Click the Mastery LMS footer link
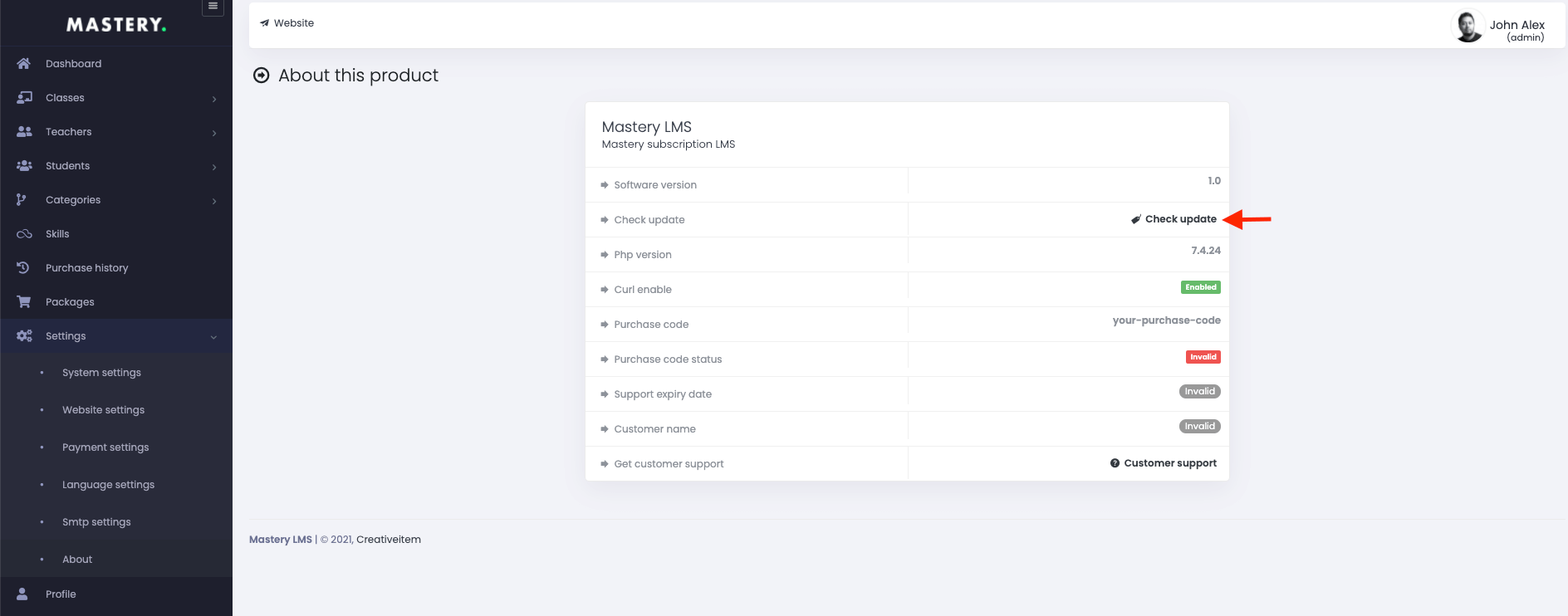 coord(281,540)
